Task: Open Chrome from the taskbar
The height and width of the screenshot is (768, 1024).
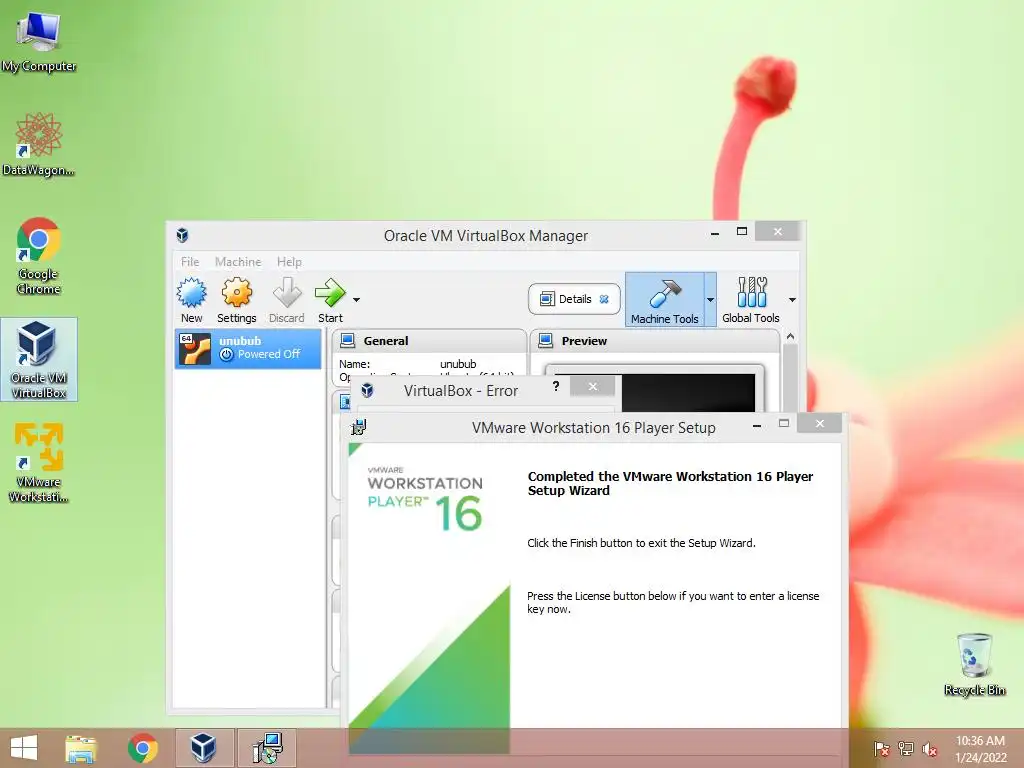Action: click(x=143, y=748)
